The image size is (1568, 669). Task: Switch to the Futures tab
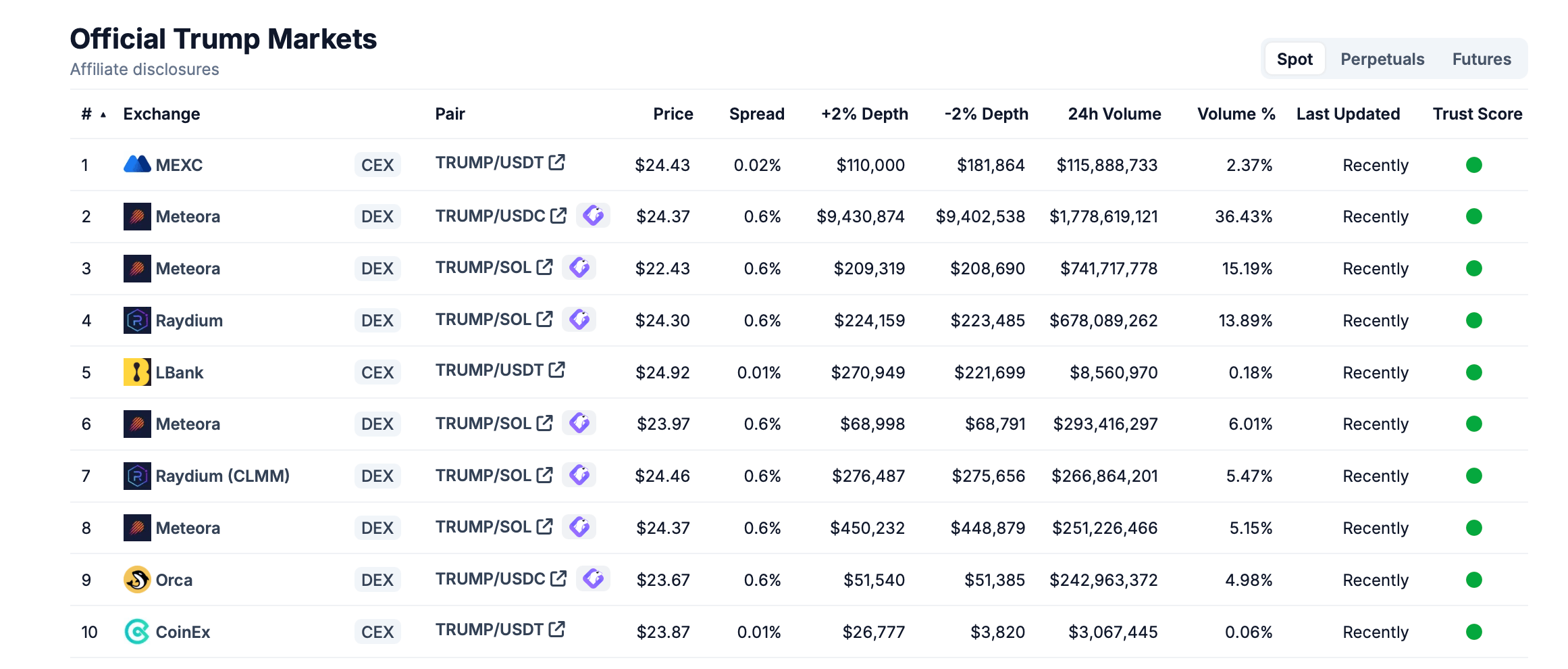coord(1482,59)
